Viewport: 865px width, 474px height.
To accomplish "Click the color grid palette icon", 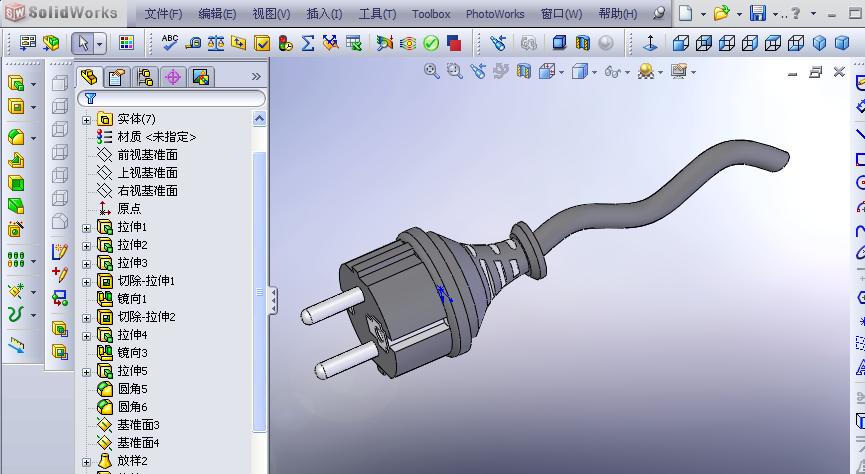I will tap(126, 43).
